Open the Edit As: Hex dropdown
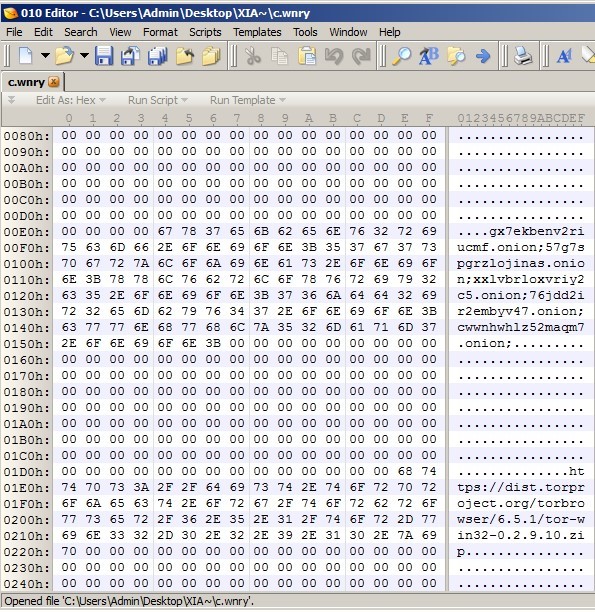The width and height of the screenshot is (595, 612). coord(71,100)
